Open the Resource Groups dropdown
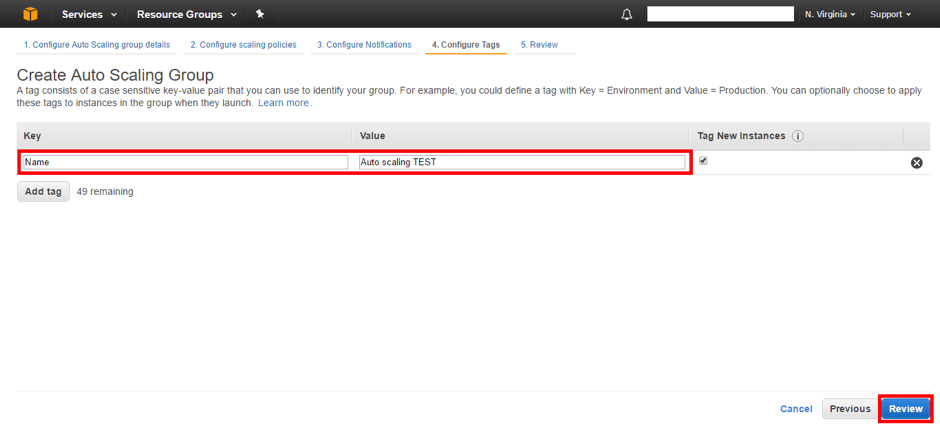Image resolution: width=940 pixels, height=433 pixels. point(187,15)
